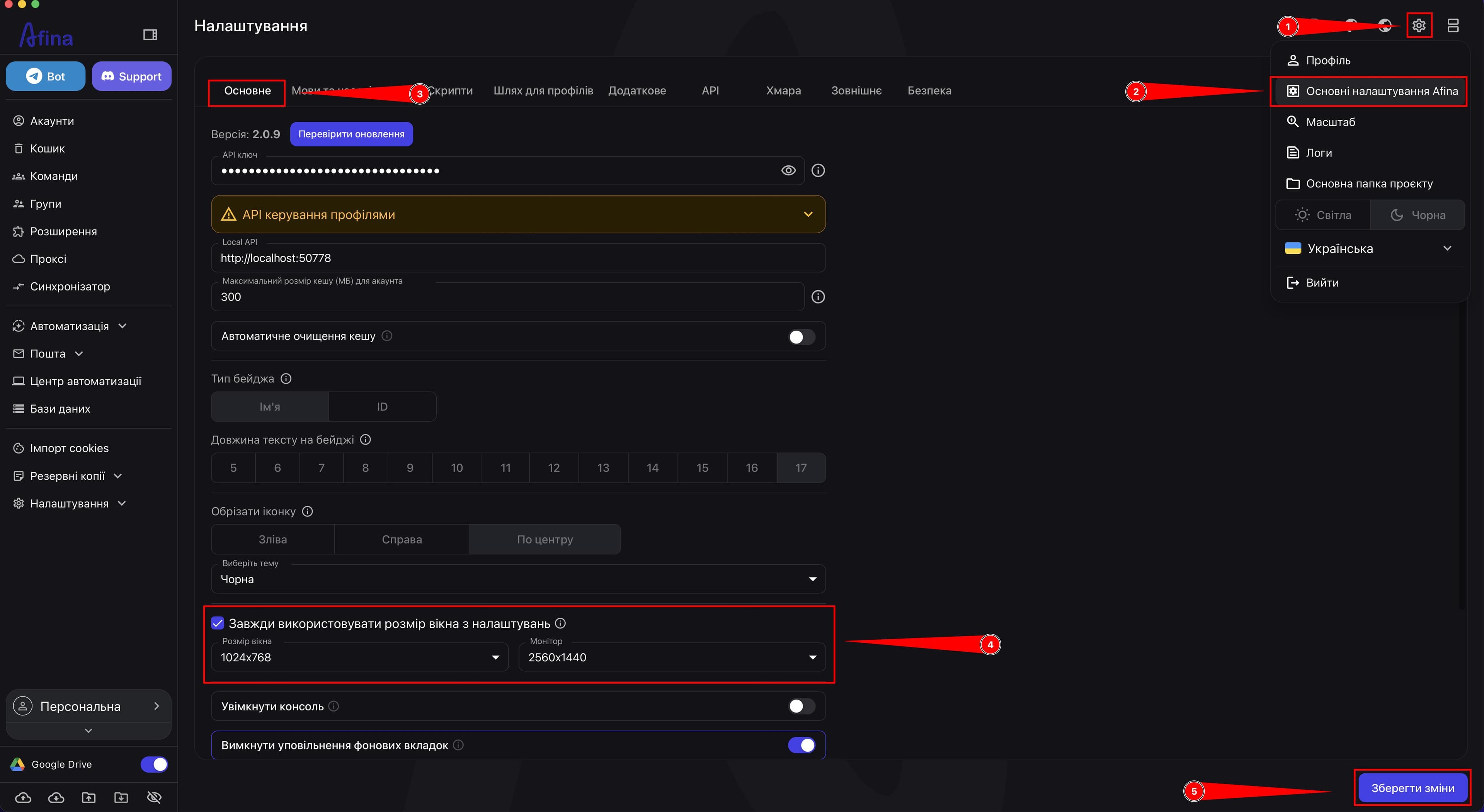Choose Ім'я badge type

[270, 406]
